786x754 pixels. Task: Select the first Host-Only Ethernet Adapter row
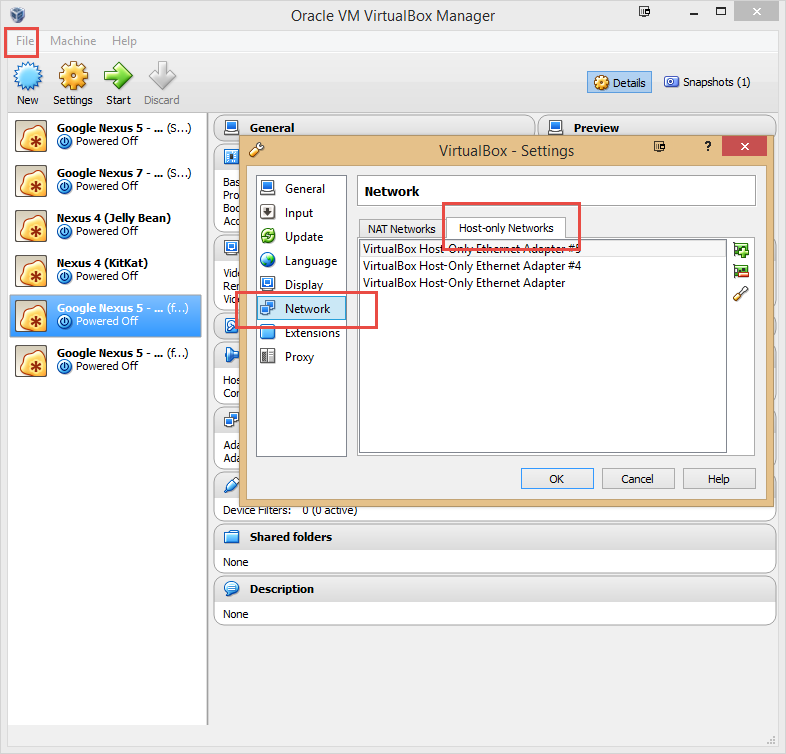coord(542,249)
